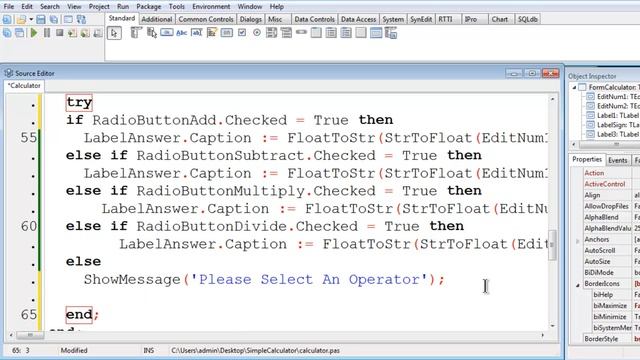Open the Events tab in Object Inspector
The image size is (640, 360).
point(618,160)
